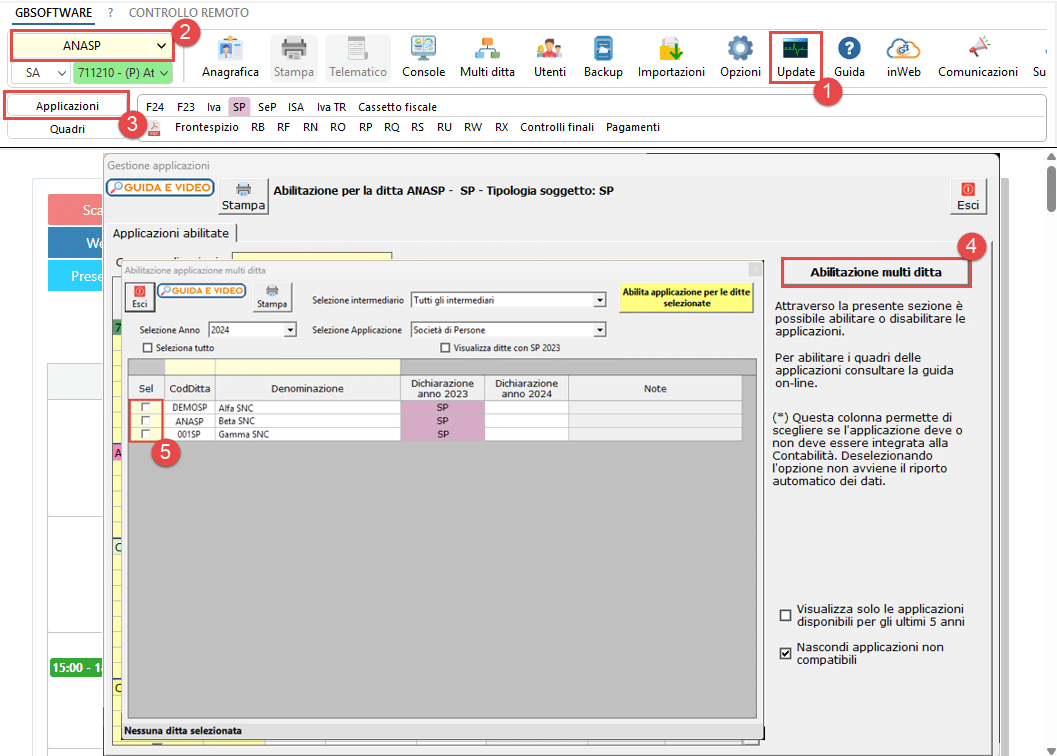Expand the ANASP company dropdown
The image size is (1057, 756).
coord(161,46)
